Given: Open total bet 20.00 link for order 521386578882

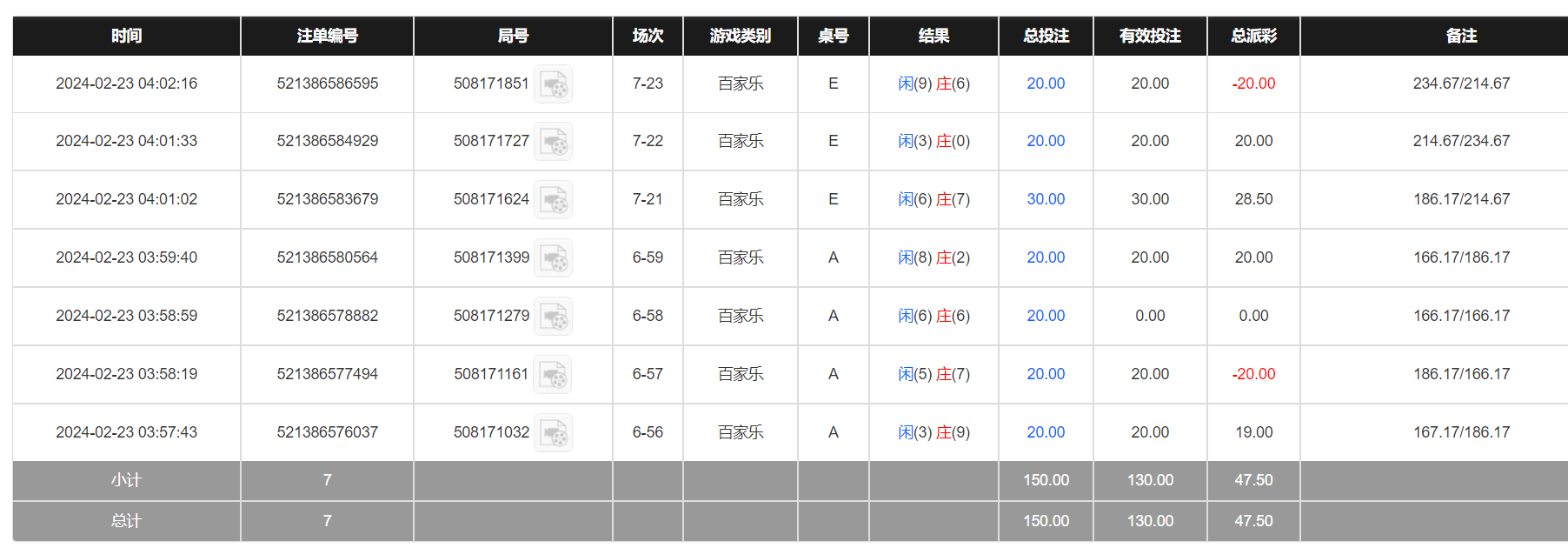Looking at the screenshot, I should [1046, 316].
